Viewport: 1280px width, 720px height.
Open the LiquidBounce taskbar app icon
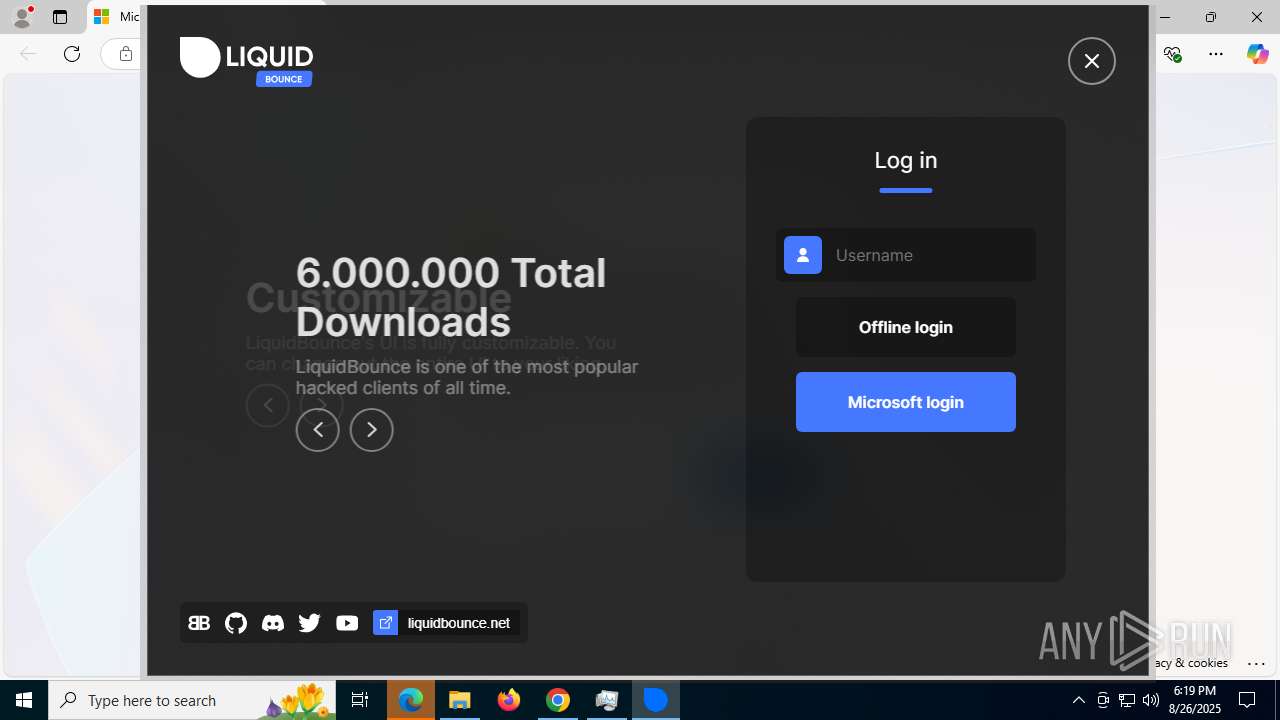656,700
